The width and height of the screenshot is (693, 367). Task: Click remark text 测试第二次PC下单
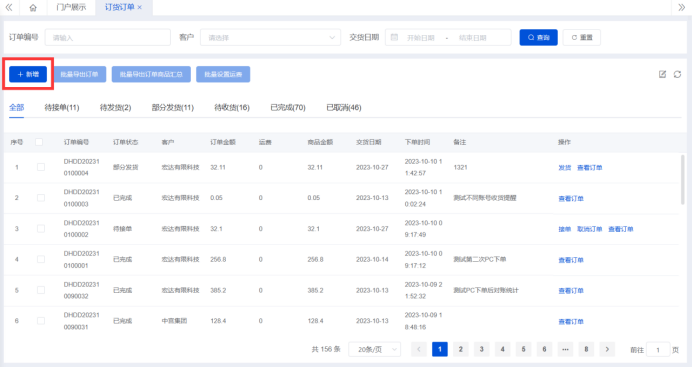pos(480,259)
